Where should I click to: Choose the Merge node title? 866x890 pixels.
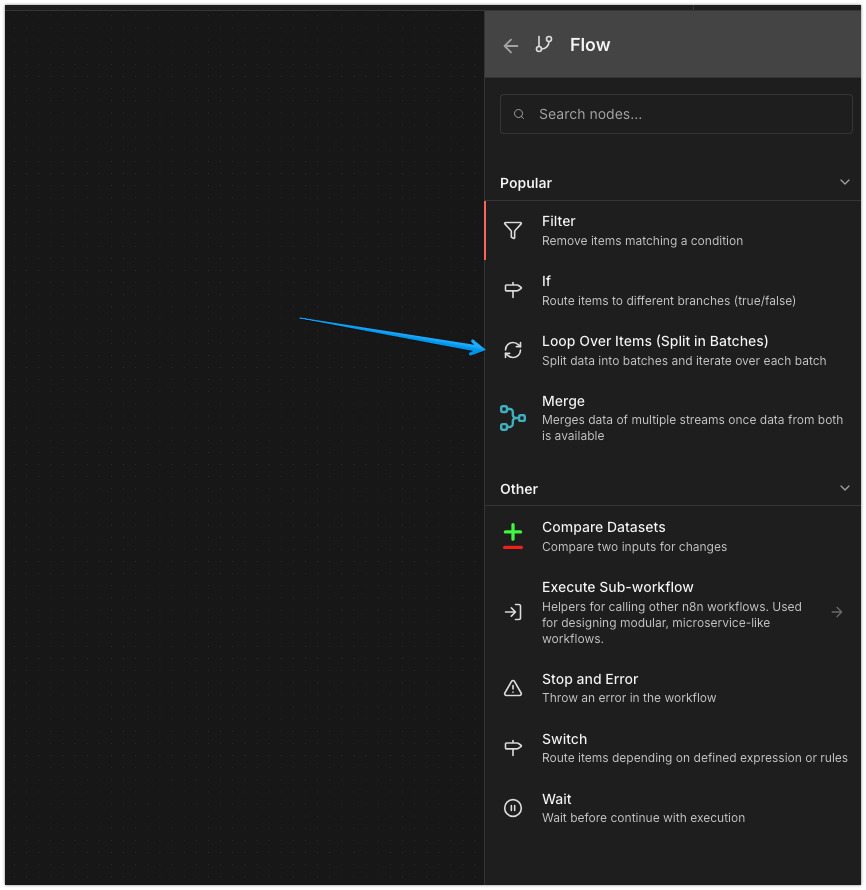pyautogui.click(x=563, y=401)
